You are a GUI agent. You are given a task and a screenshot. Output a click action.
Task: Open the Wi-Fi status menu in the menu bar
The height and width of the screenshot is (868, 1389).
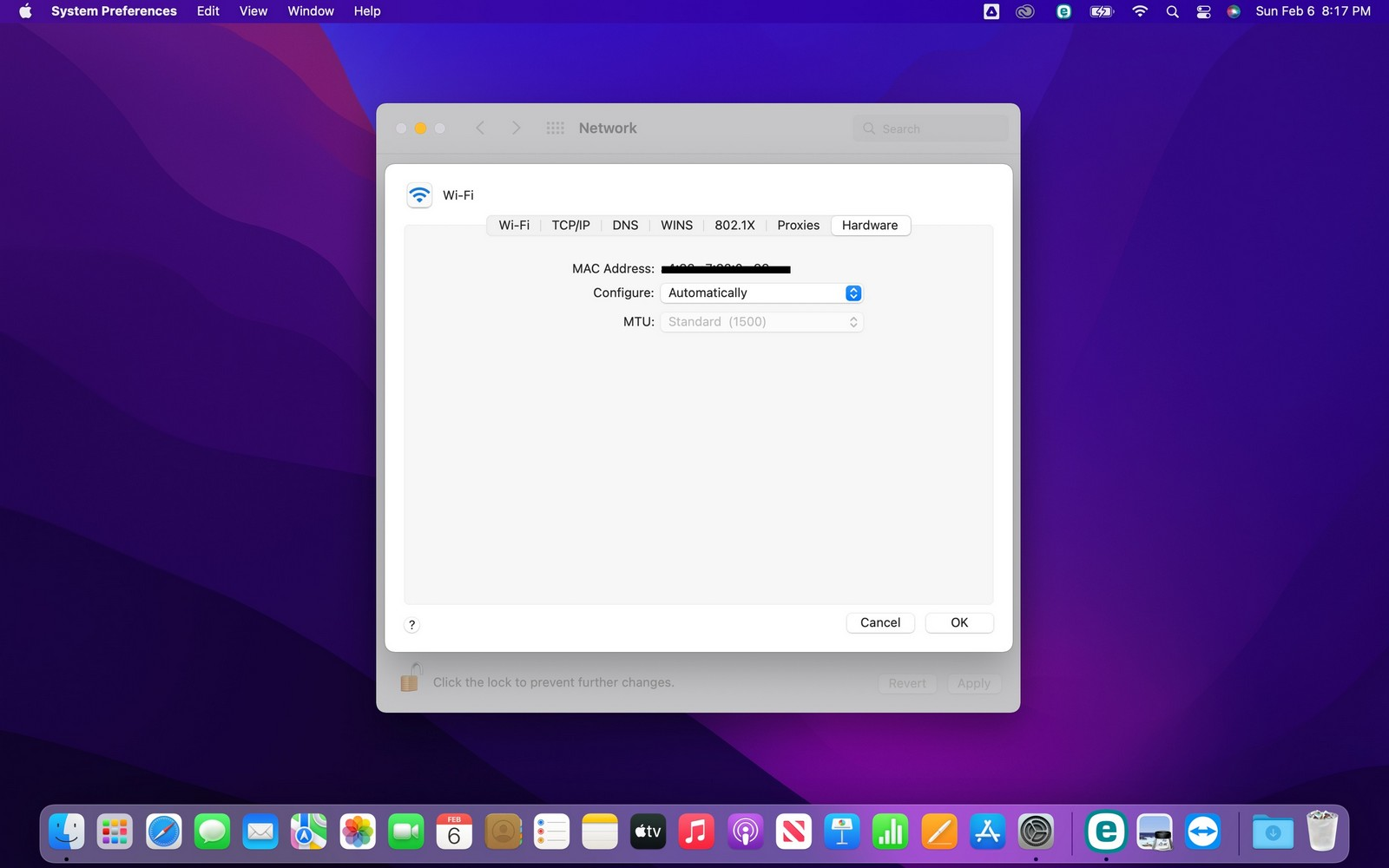tap(1140, 11)
